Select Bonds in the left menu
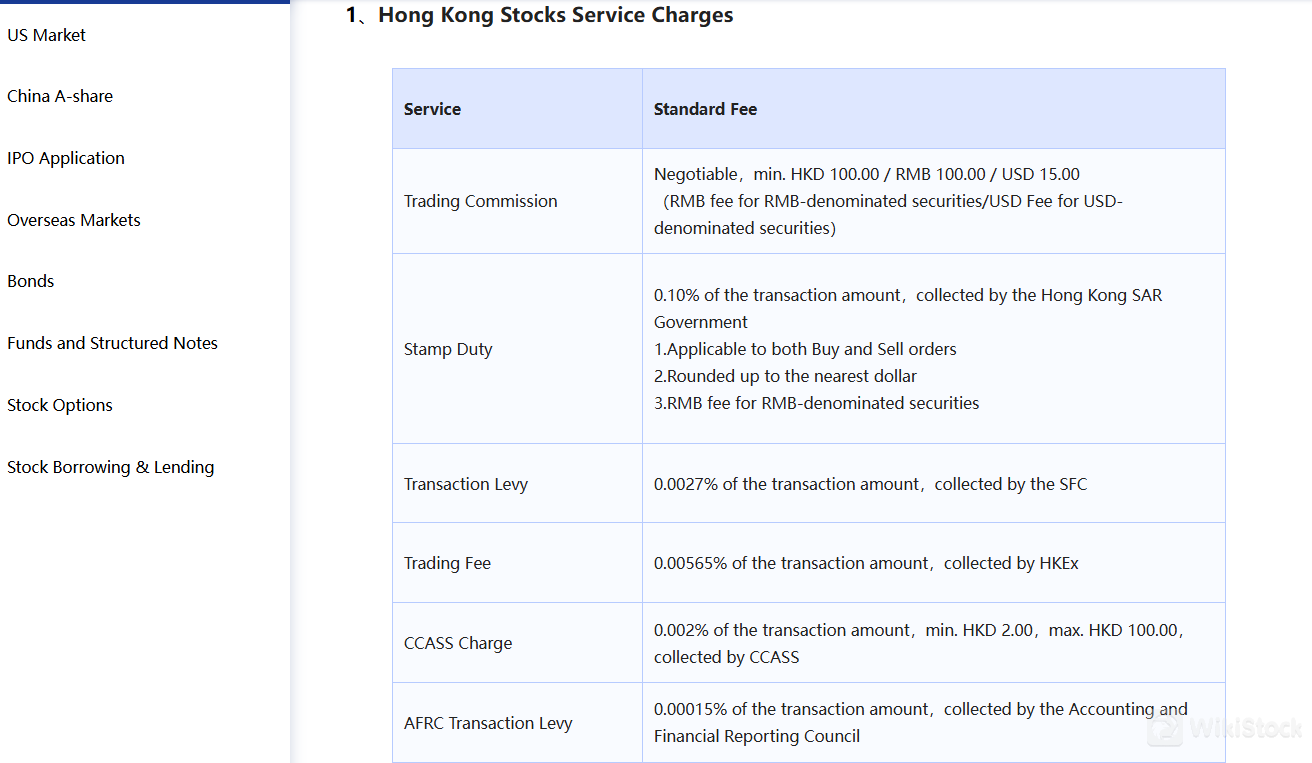This screenshot has width=1312, height=763. coord(31,281)
